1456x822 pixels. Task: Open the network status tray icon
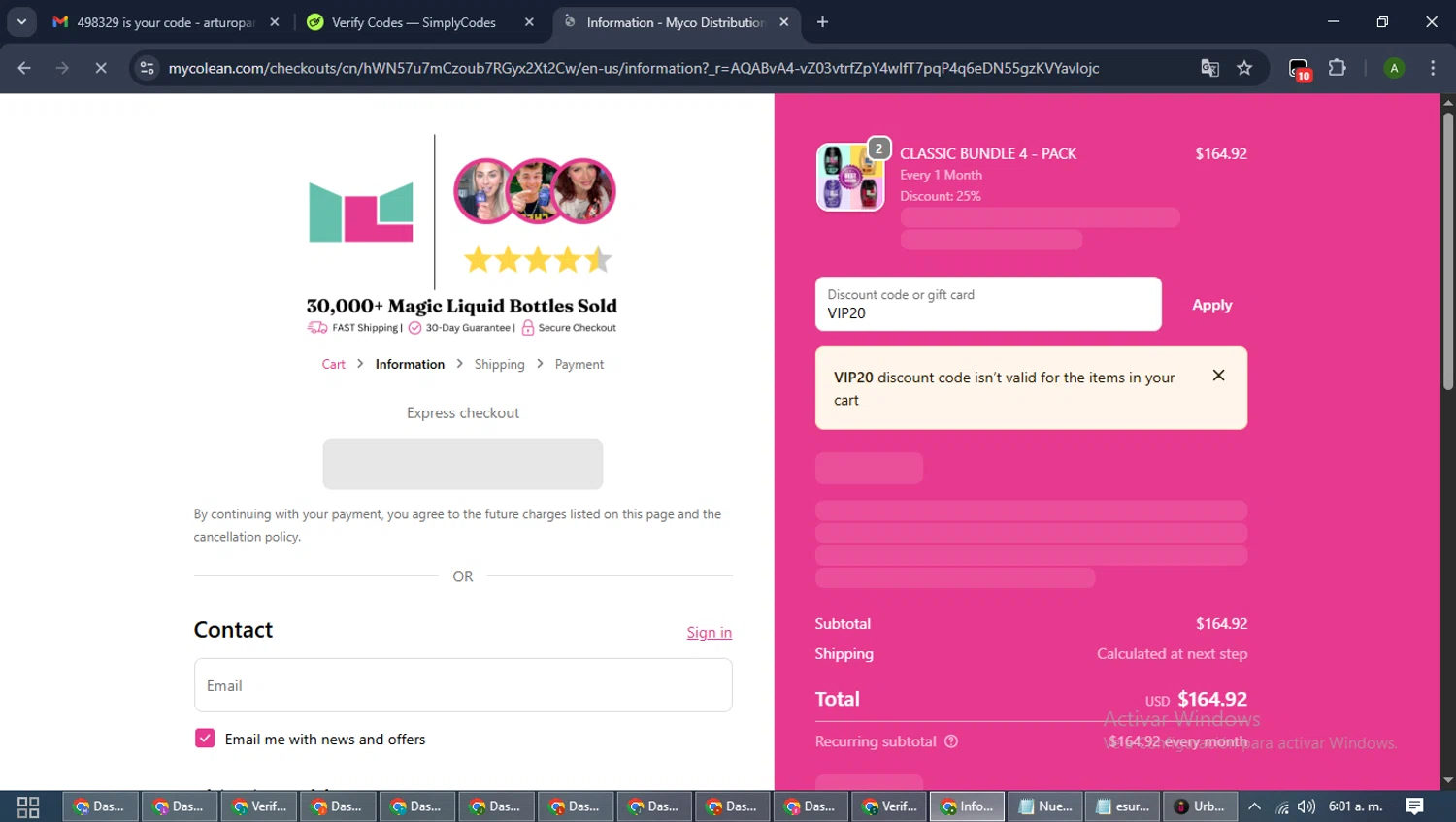click(x=1281, y=806)
